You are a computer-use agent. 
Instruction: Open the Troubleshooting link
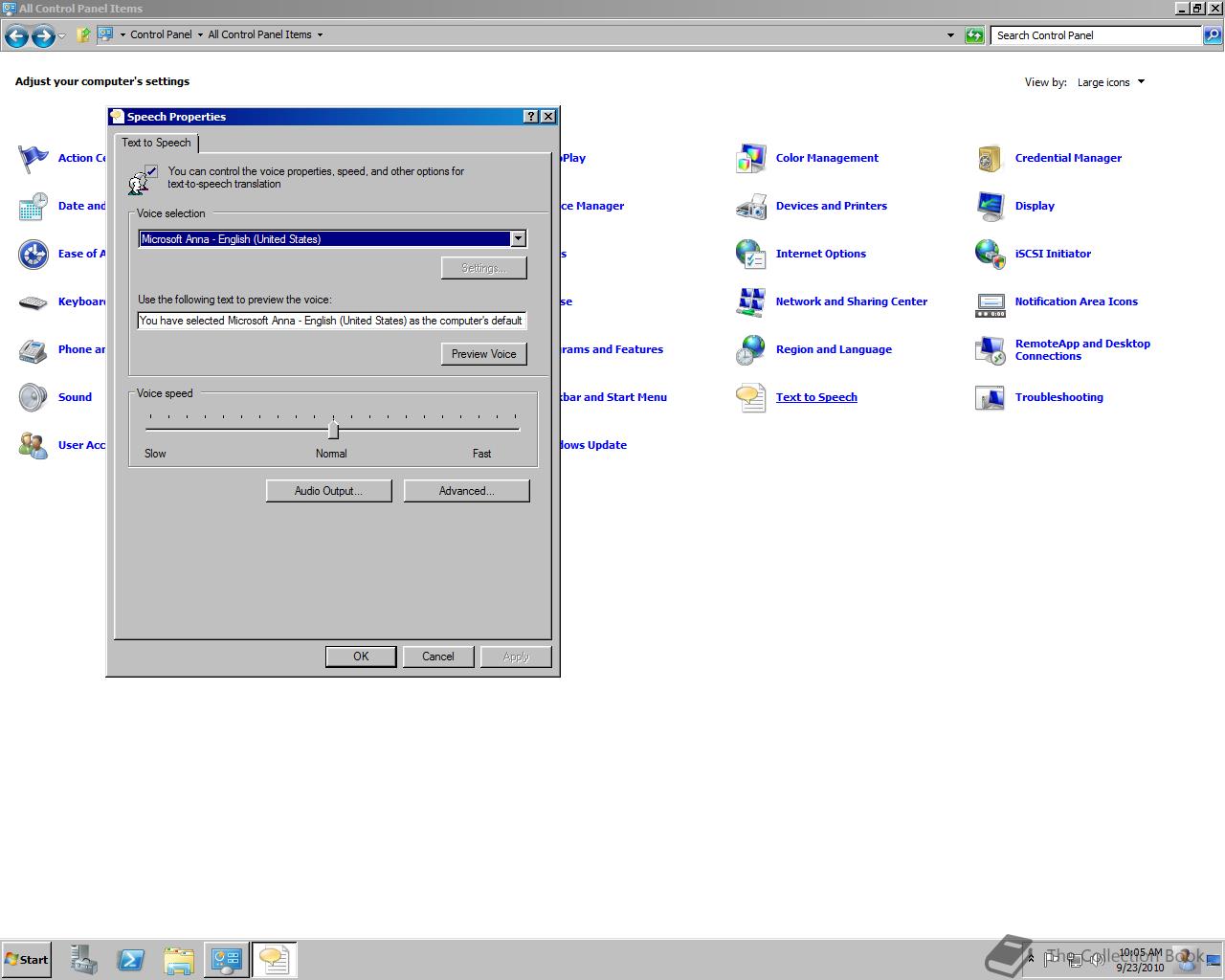click(x=1058, y=397)
